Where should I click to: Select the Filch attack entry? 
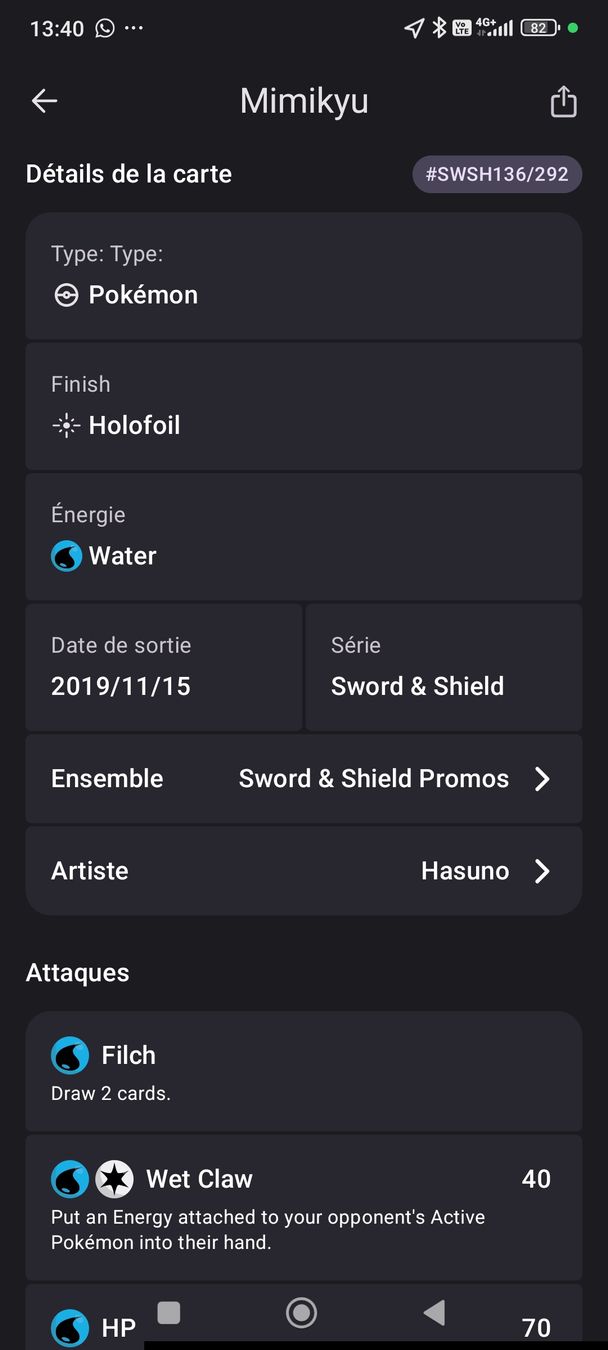304,1071
